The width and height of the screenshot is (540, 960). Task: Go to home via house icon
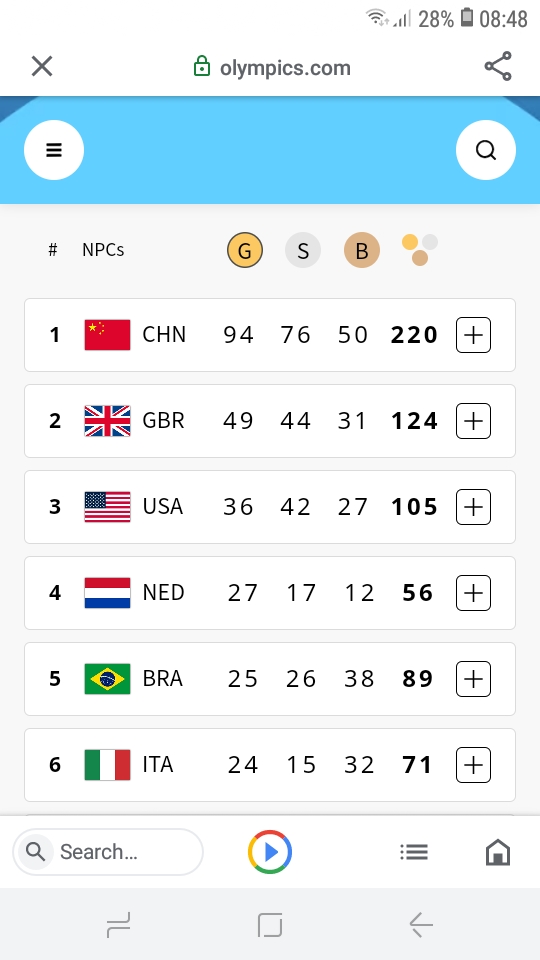[498, 852]
